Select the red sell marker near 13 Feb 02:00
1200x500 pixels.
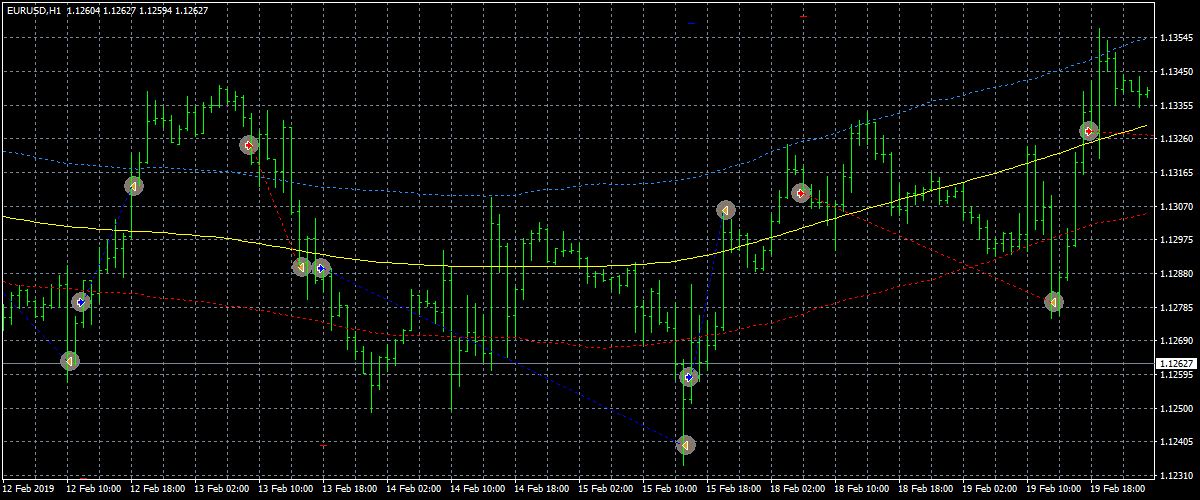pyautogui.click(x=249, y=145)
